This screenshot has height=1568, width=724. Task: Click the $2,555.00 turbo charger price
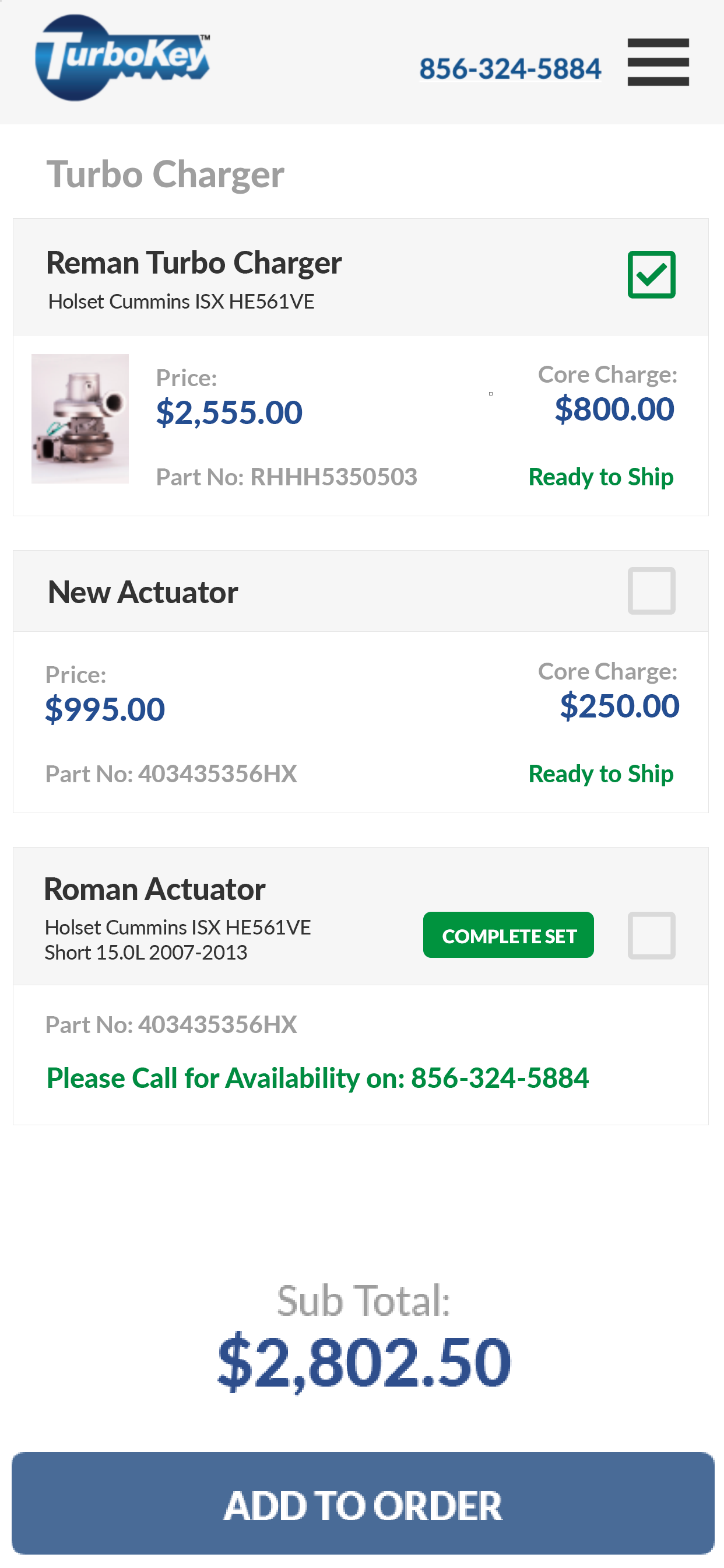coord(229,412)
